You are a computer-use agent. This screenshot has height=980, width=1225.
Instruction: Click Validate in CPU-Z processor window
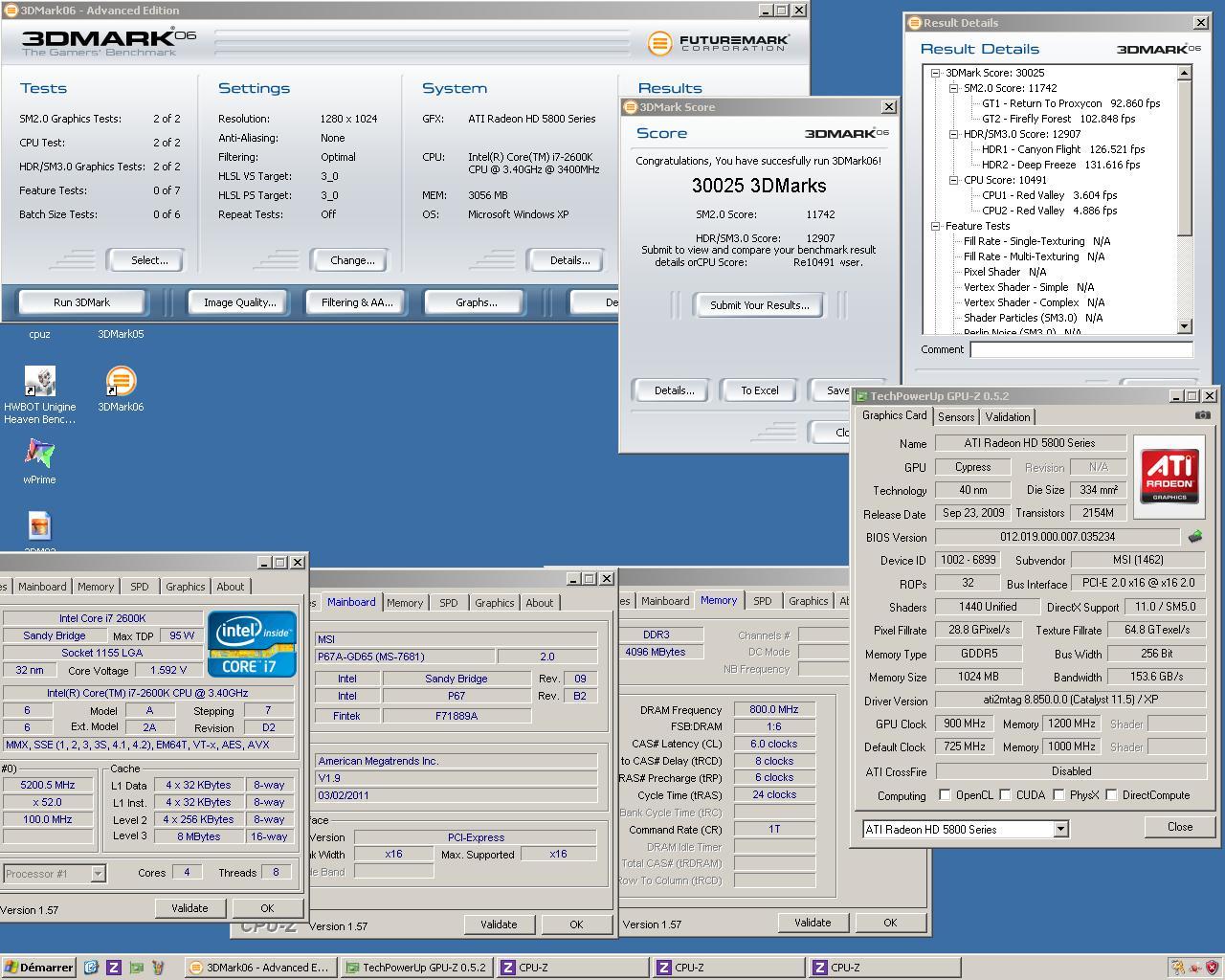pos(189,908)
